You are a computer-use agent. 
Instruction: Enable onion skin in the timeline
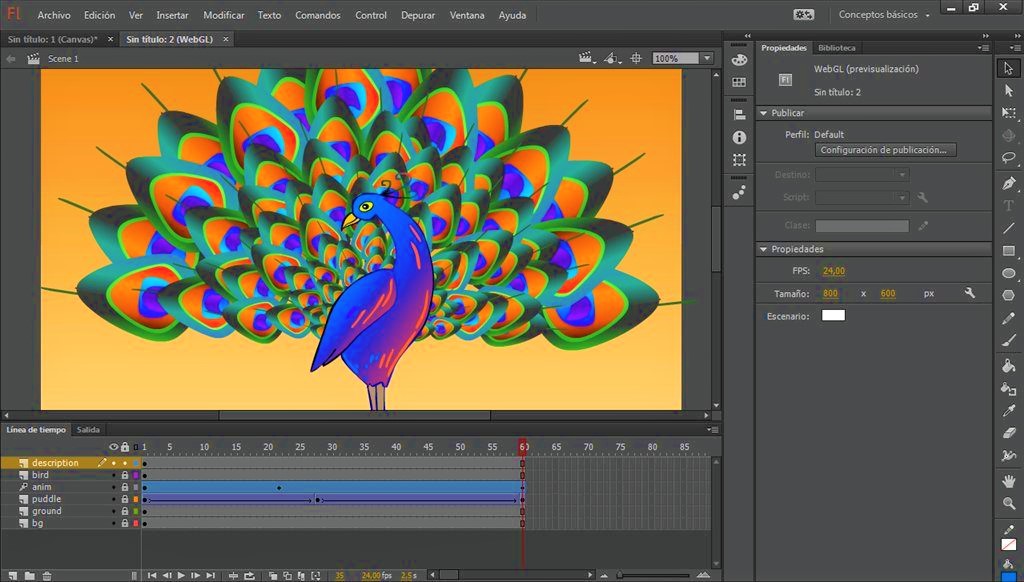(x=274, y=576)
